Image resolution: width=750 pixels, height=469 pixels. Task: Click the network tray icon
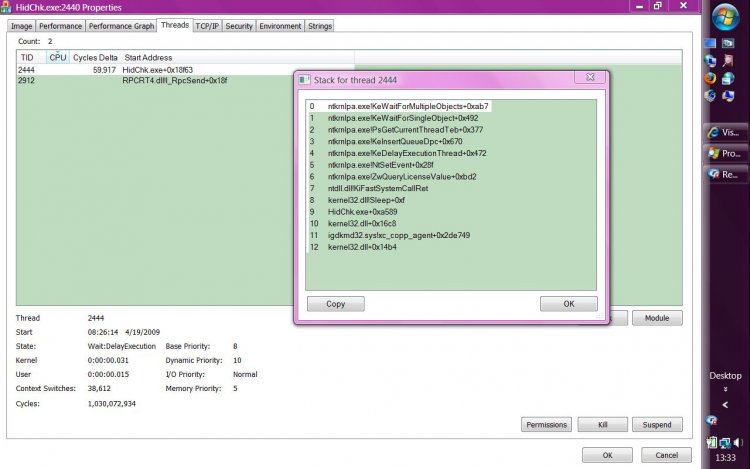(x=725, y=443)
